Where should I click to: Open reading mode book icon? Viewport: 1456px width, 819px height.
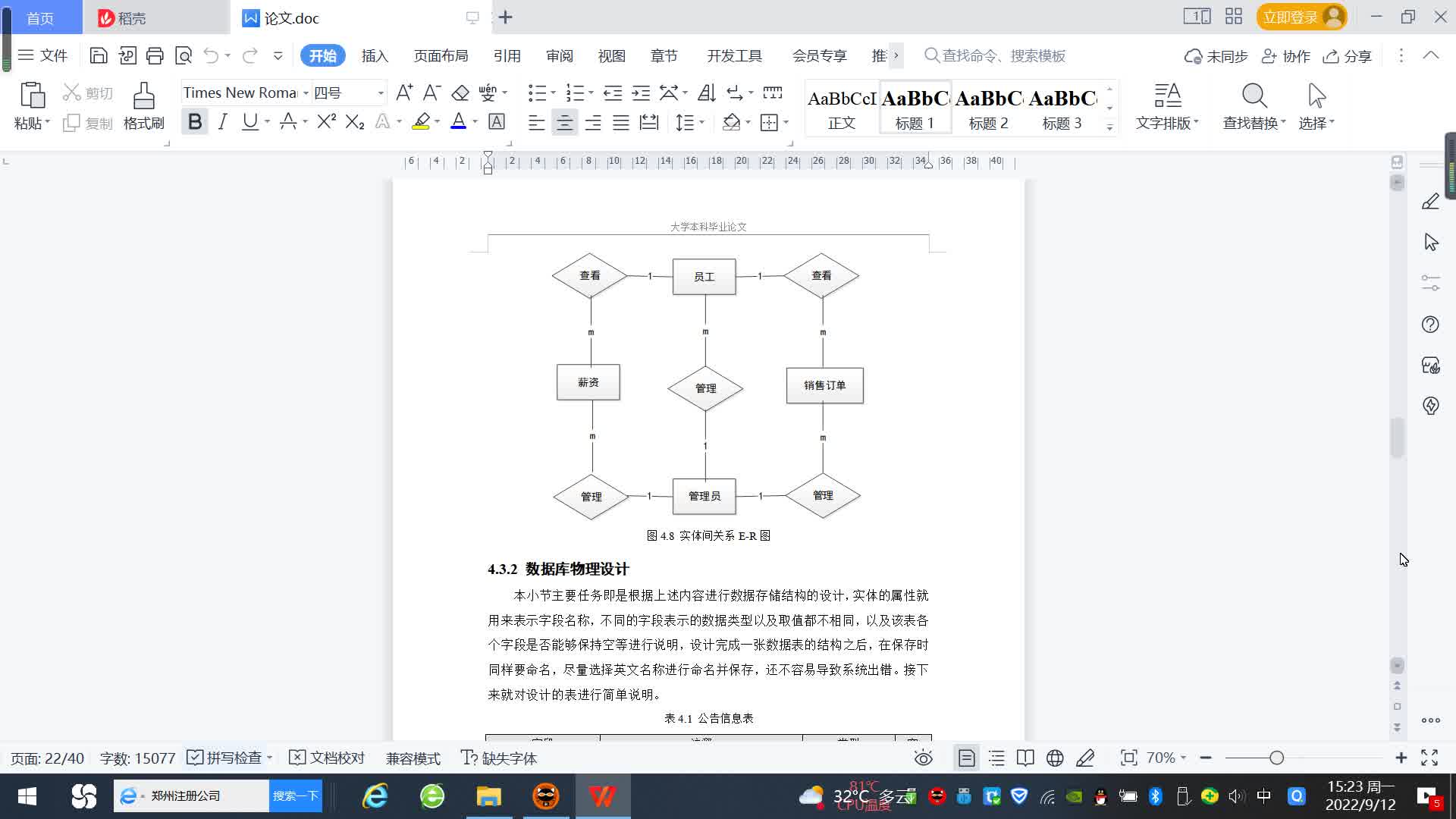1025,758
